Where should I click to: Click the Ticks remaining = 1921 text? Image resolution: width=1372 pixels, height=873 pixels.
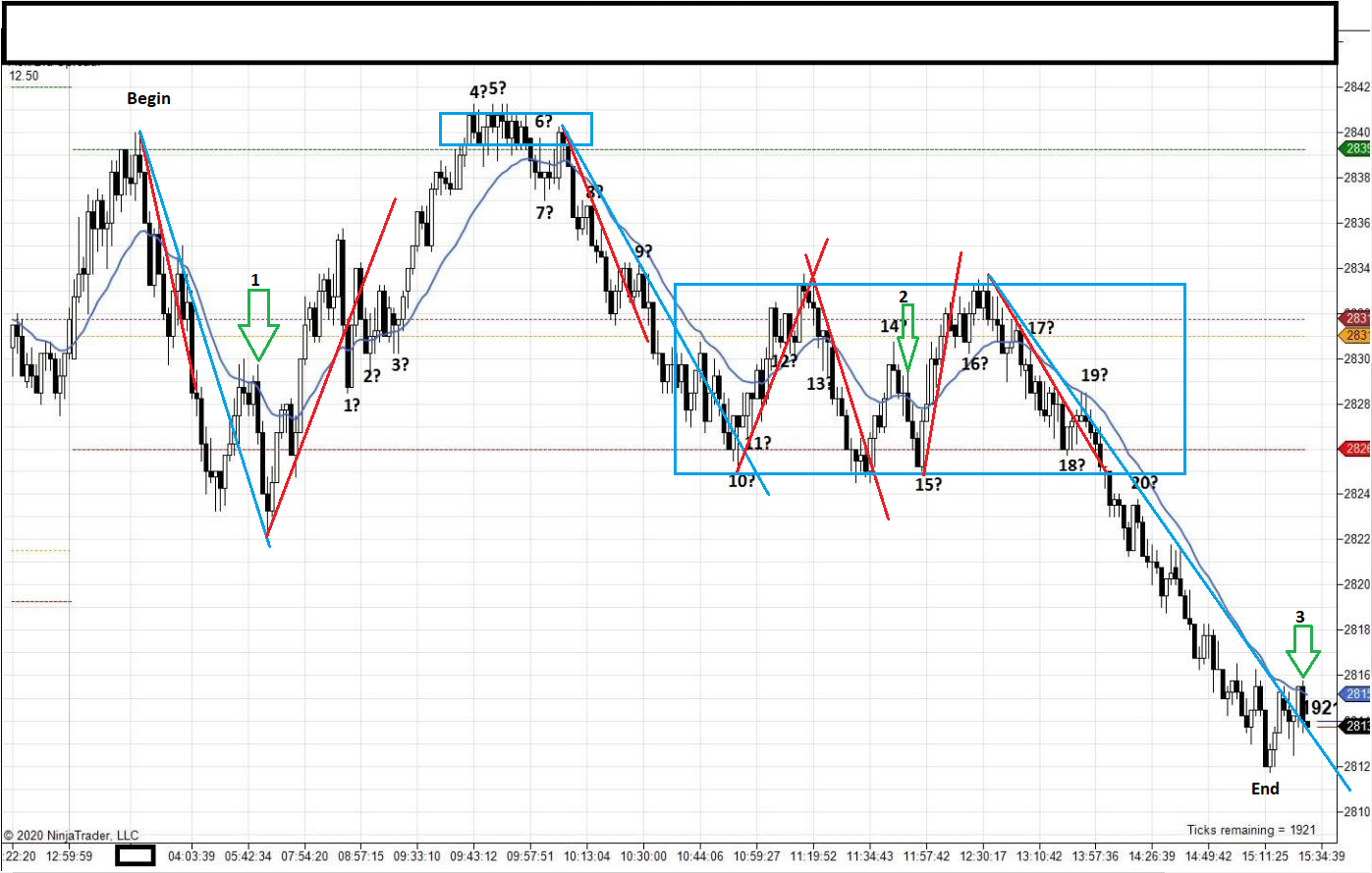coord(1250,830)
